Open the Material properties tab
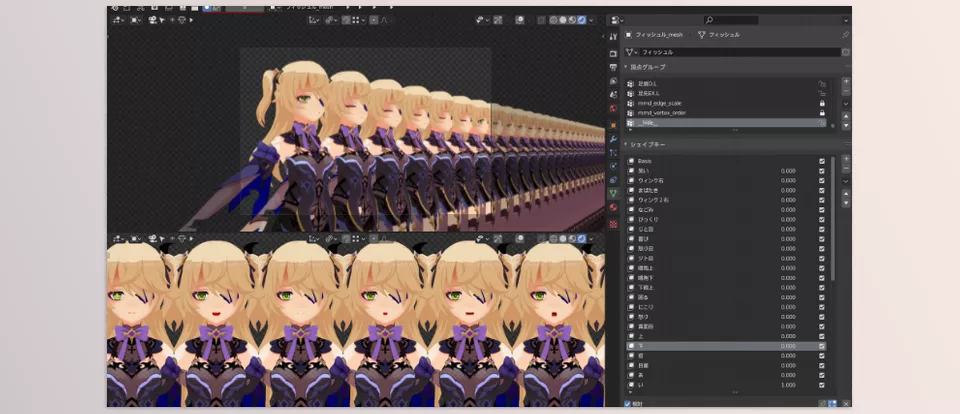The image size is (960, 414). pos(613,207)
